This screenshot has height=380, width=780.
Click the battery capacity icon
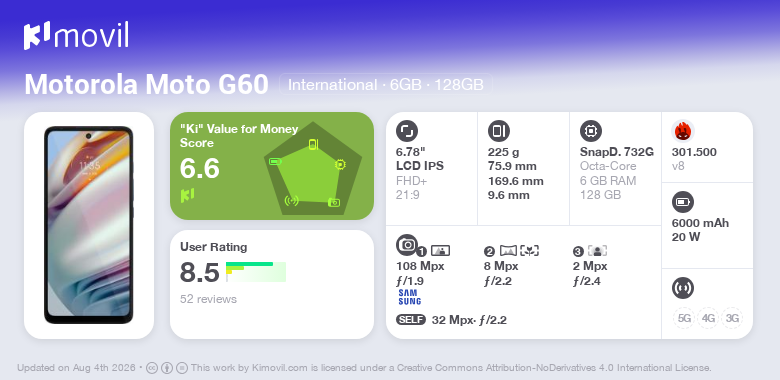683,202
